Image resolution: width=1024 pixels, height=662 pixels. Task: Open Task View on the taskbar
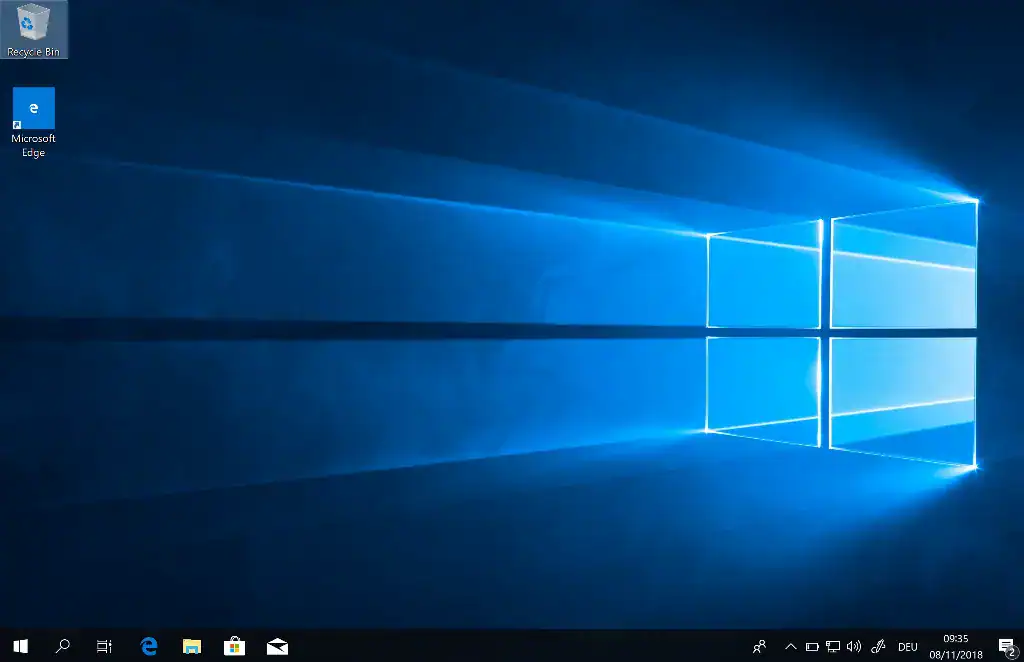[x=104, y=646]
